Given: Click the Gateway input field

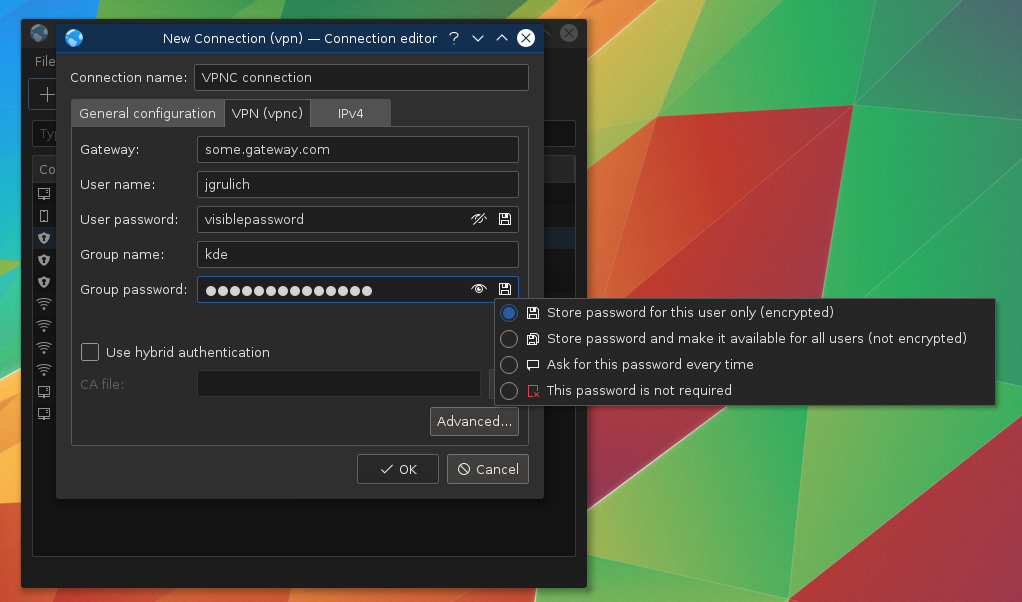Looking at the screenshot, I should [x=357, y=149].
